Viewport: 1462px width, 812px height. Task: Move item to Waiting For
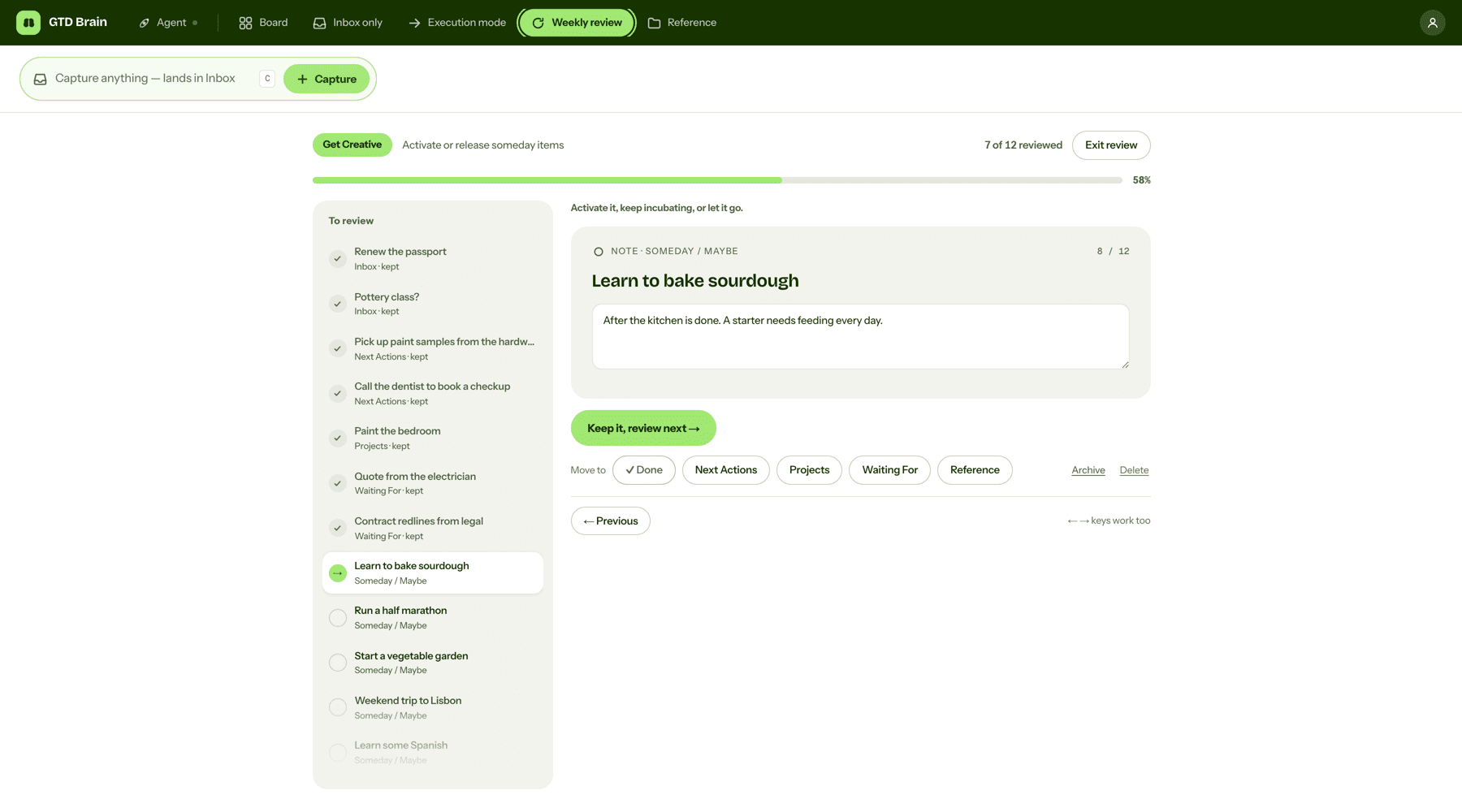pyautogui.click(x=889, y=470)
